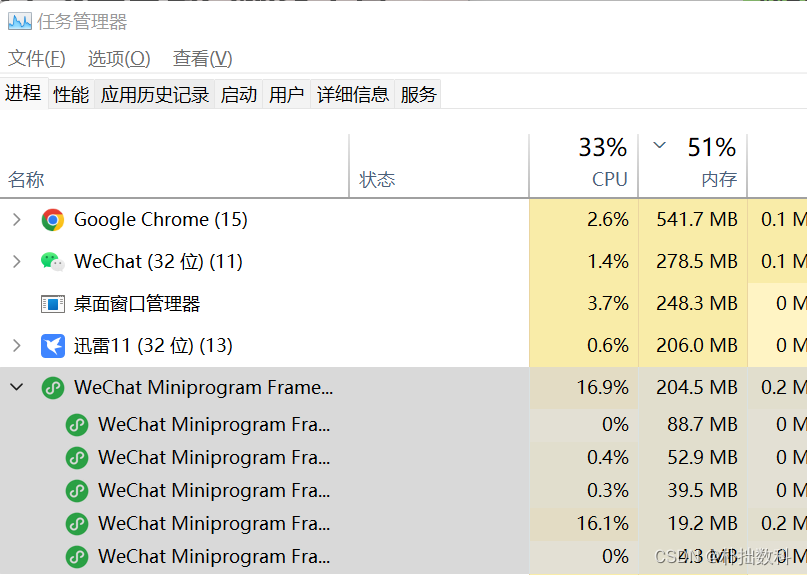Click the Task Manager title bar icon
The width and height of the screenshot is (807, 575).
tap(20, 21)
